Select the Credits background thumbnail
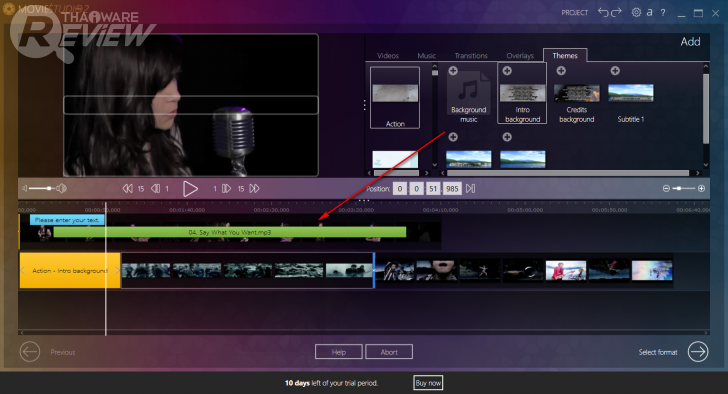Viewport: 728px width, 394px height. point(577,93)
